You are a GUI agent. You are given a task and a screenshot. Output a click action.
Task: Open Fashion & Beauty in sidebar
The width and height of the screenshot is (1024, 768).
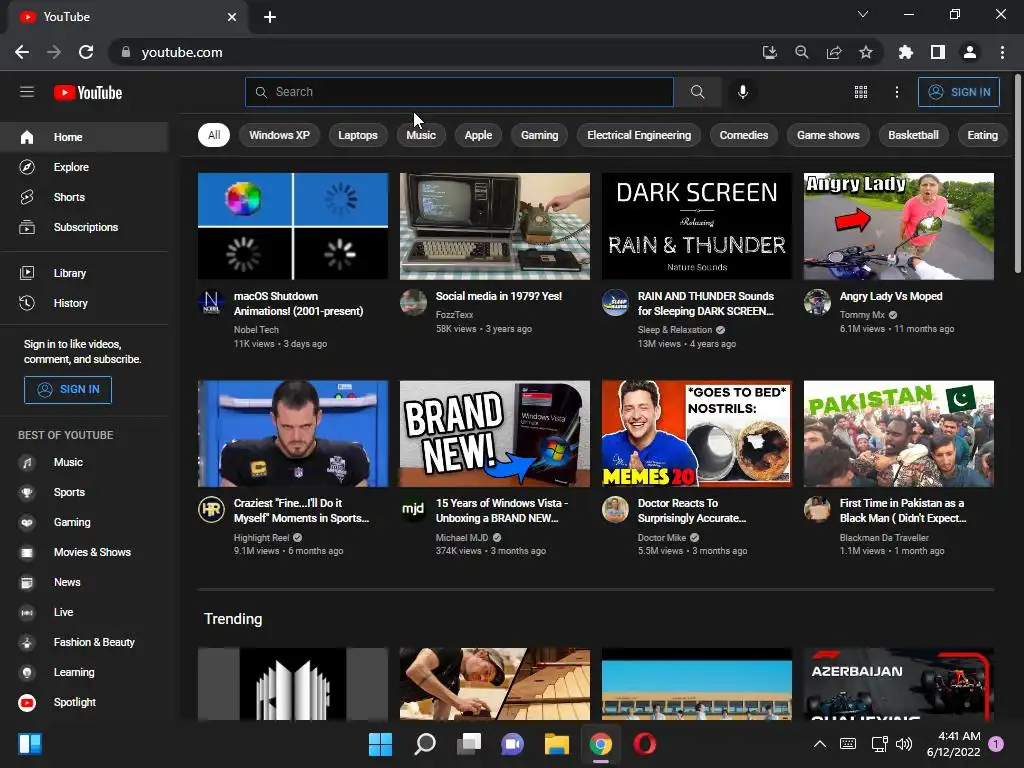coord(84,643)
